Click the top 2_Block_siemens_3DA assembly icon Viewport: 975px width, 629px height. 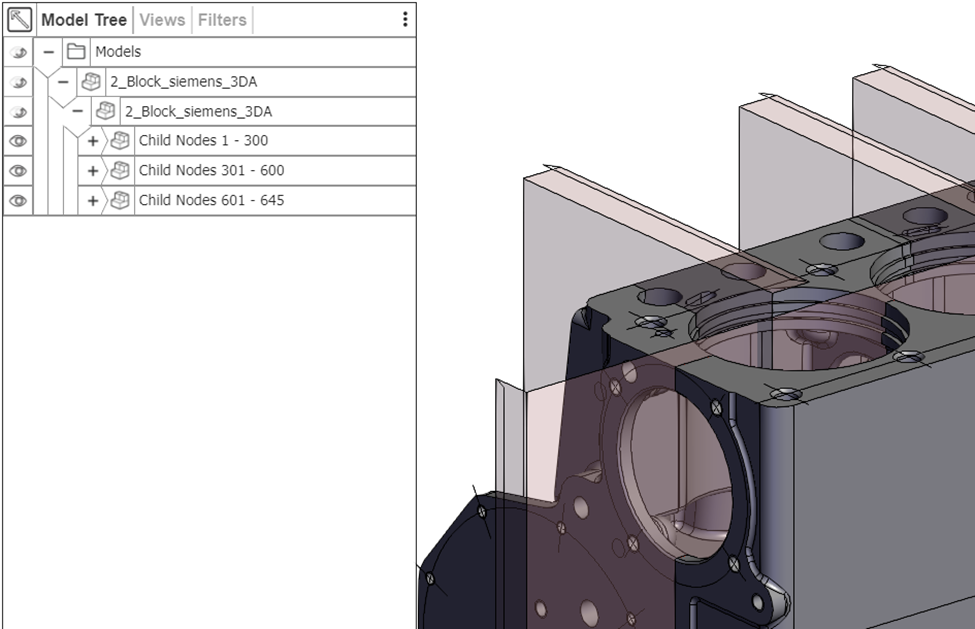tap(91, 81)
